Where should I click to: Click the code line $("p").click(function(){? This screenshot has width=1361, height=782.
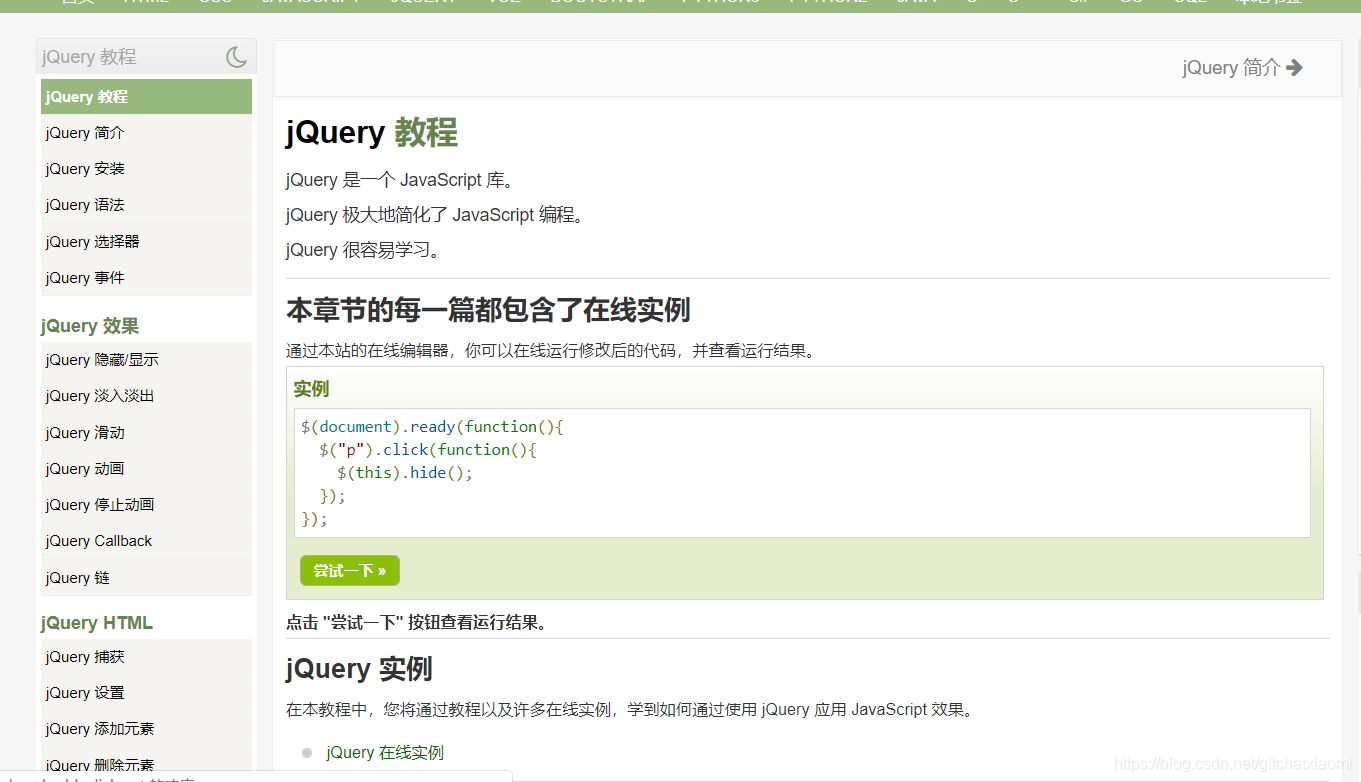tap(428, 450)
